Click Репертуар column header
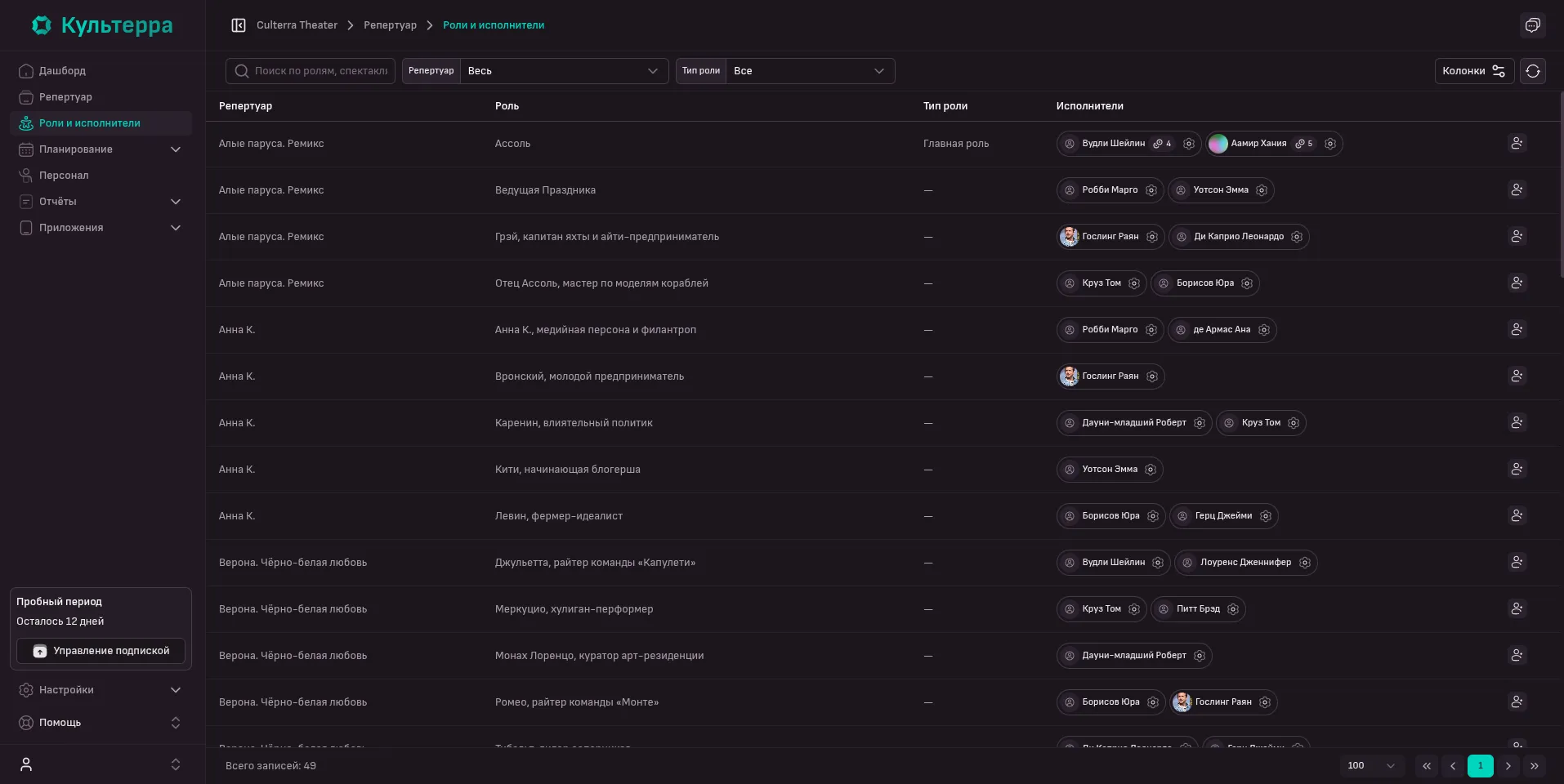 [x=245, y=106]
